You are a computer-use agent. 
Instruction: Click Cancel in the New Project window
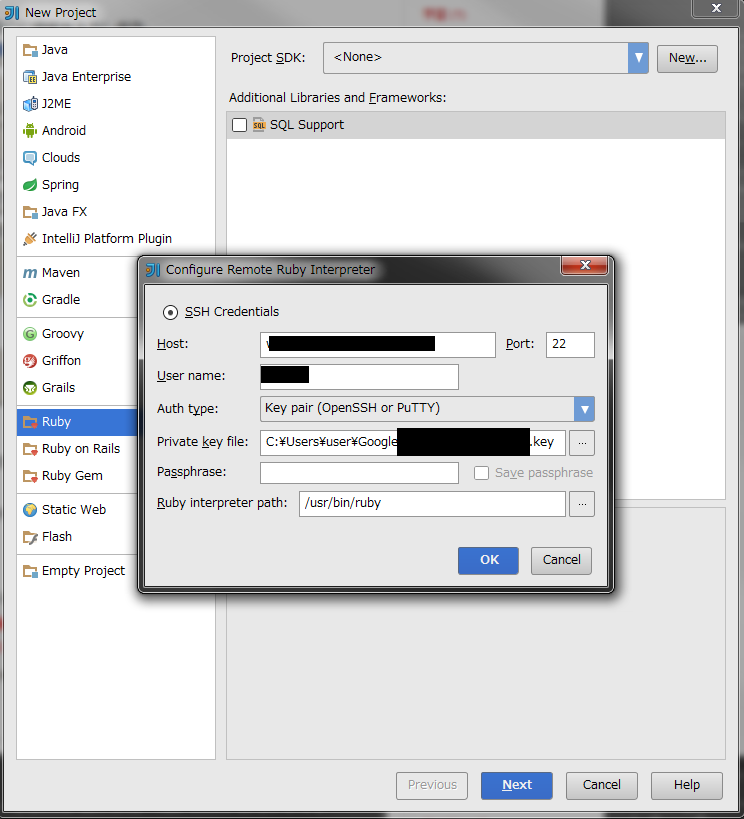tap(601, 786)
